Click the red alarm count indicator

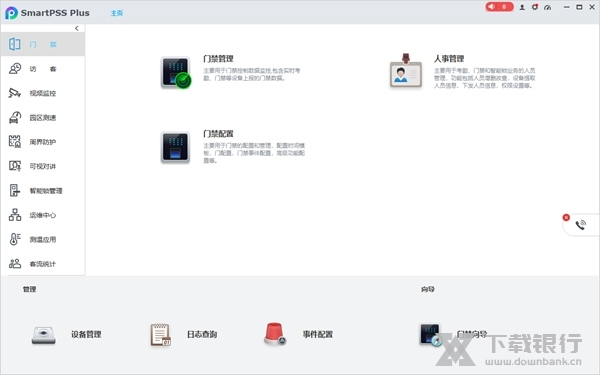point(499,7)
